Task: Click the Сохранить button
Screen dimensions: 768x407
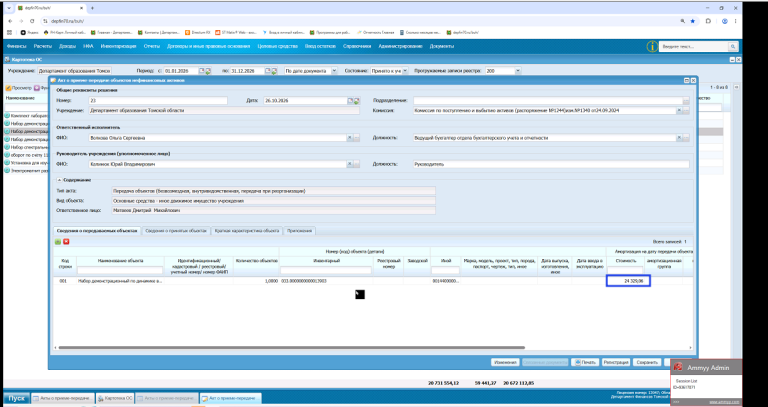Action: click(647, 362)
